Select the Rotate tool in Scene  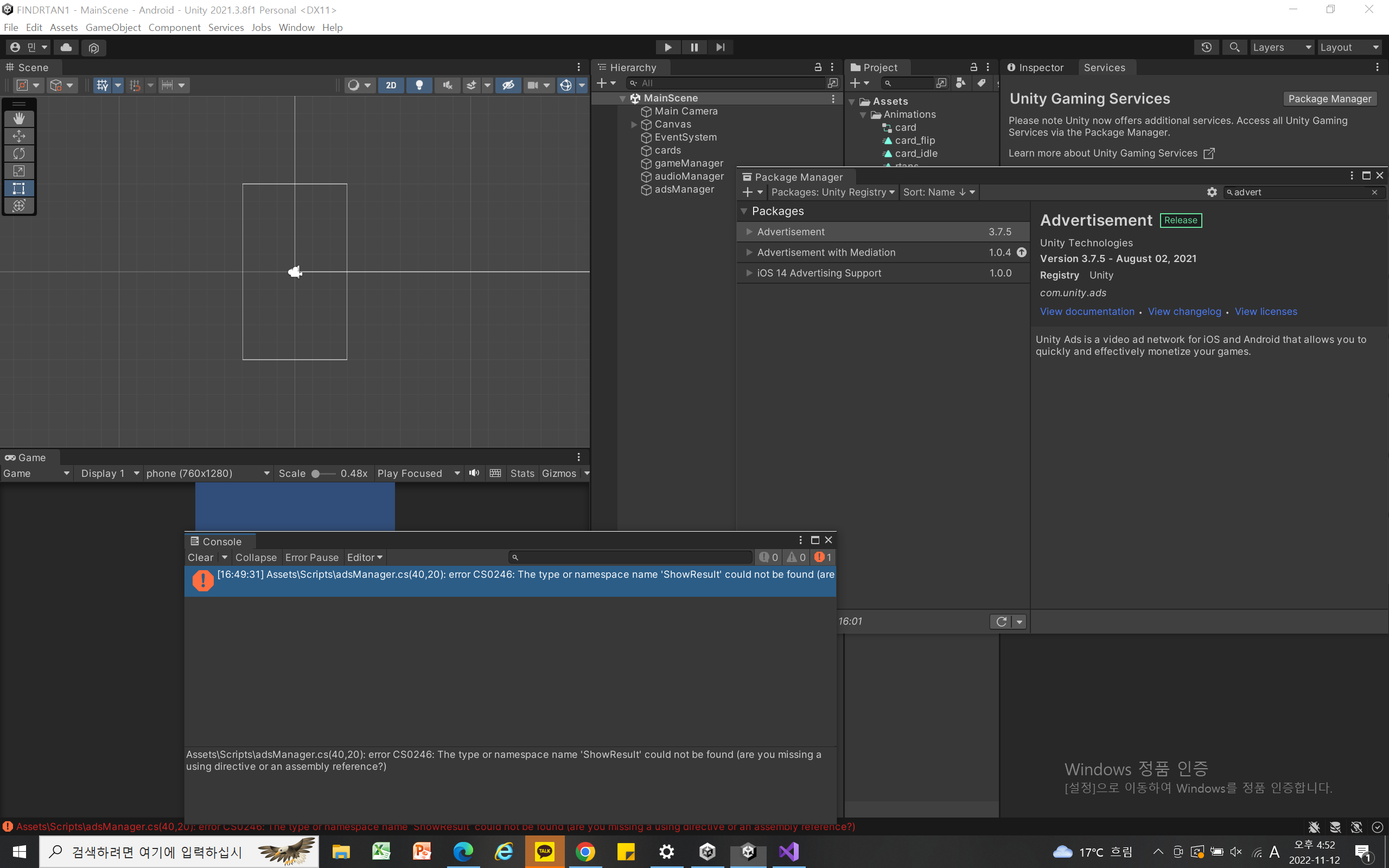(x=19, y=154)
